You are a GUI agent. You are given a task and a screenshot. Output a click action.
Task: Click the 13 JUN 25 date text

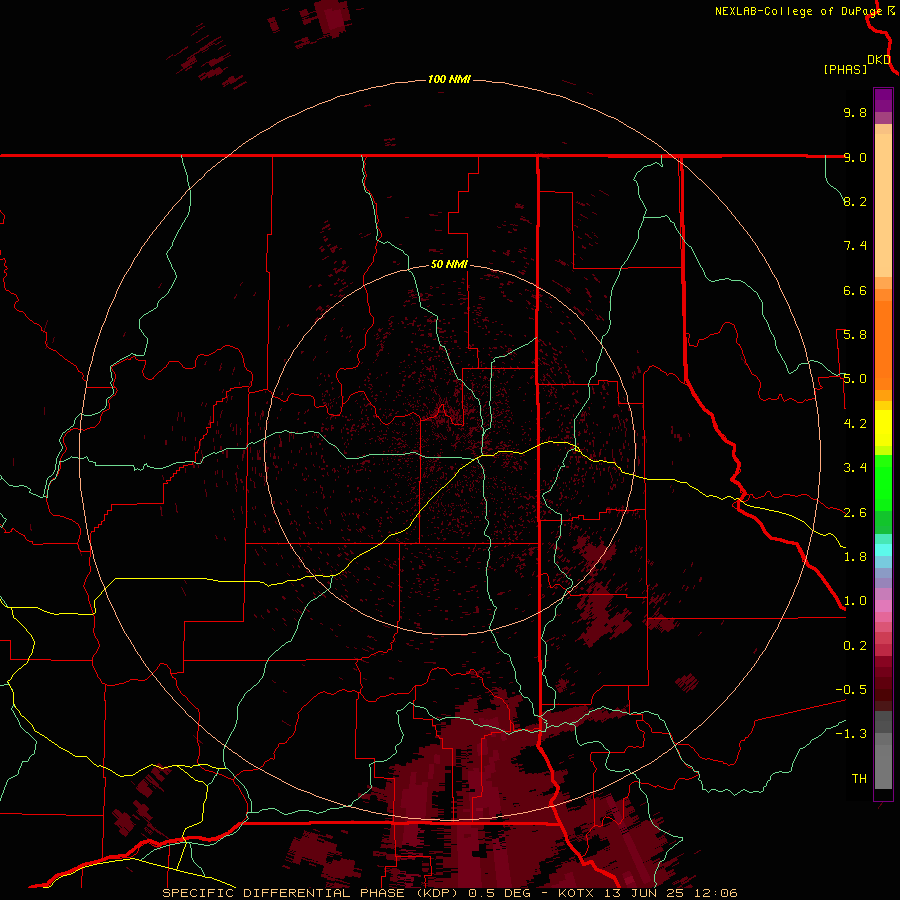pyautogui.click(x=645, y=893)
